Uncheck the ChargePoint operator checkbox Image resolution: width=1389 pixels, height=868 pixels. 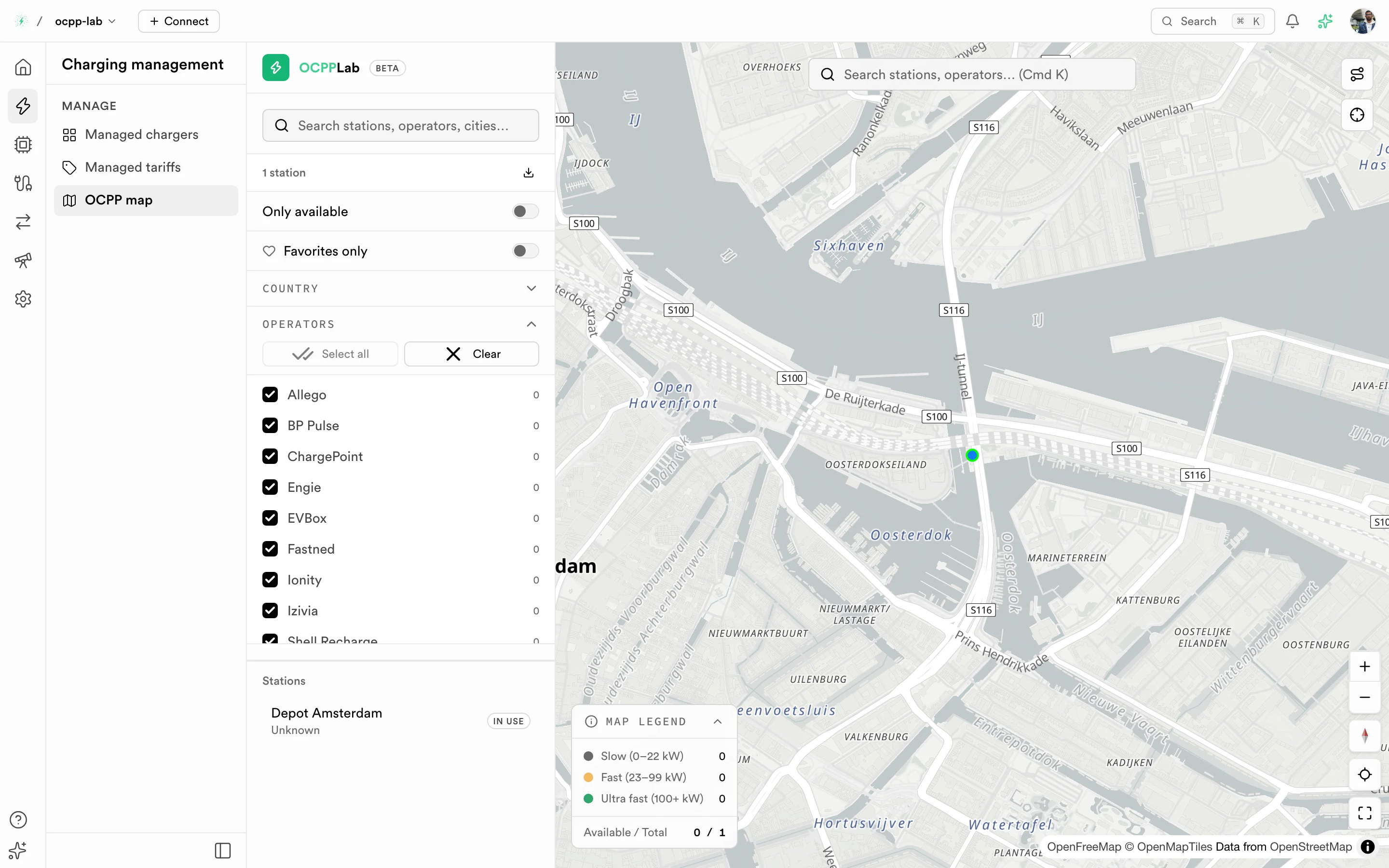coord(270,456)
